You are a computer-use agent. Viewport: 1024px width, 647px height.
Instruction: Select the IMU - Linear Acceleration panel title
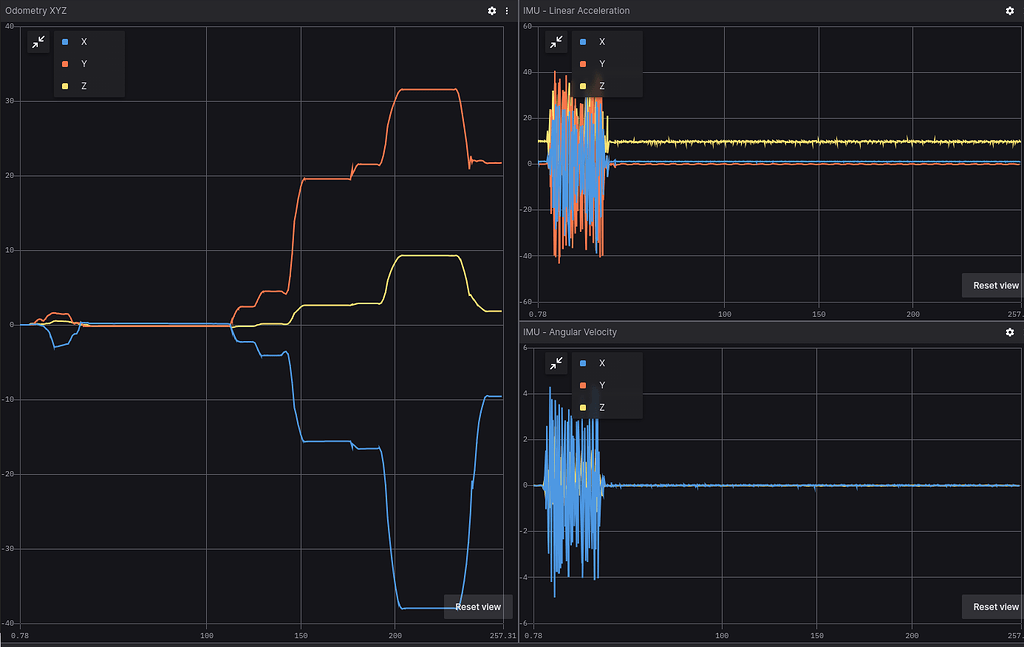[x=576, y=10]
